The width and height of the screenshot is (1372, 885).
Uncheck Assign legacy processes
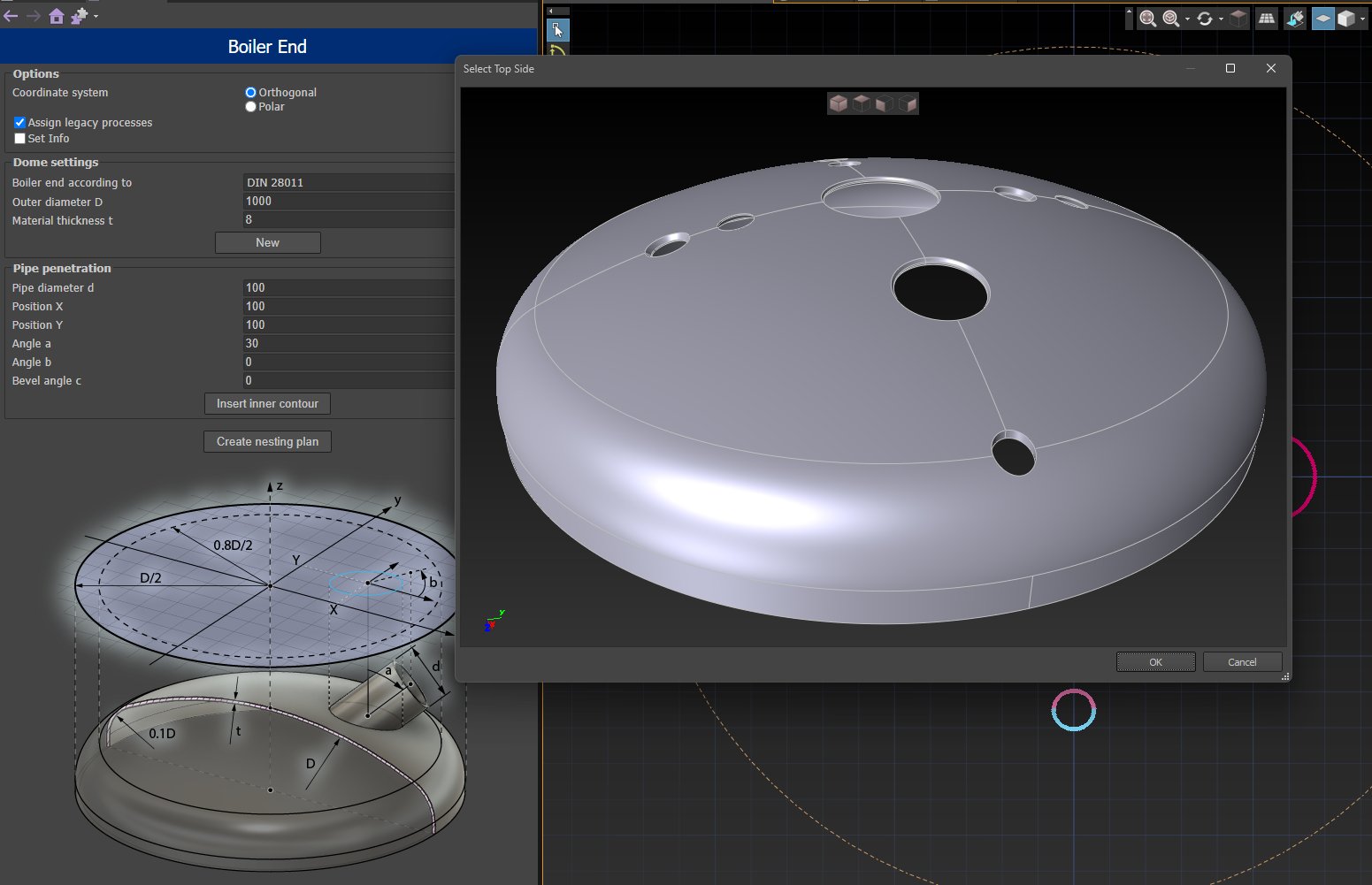point(19,122)
